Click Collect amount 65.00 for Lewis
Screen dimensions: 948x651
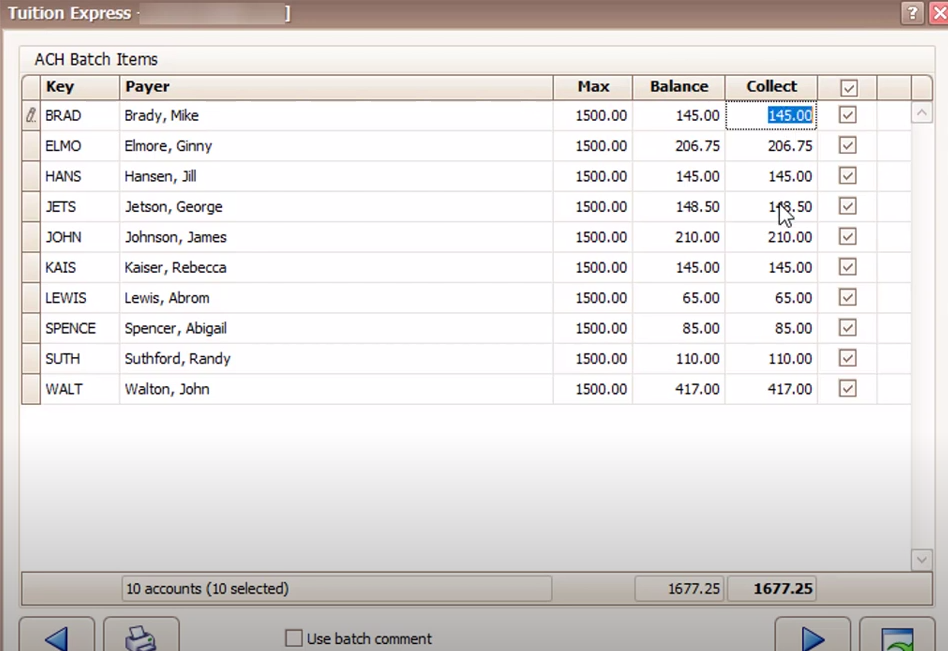pyautogui.click(x=793, y=298)
